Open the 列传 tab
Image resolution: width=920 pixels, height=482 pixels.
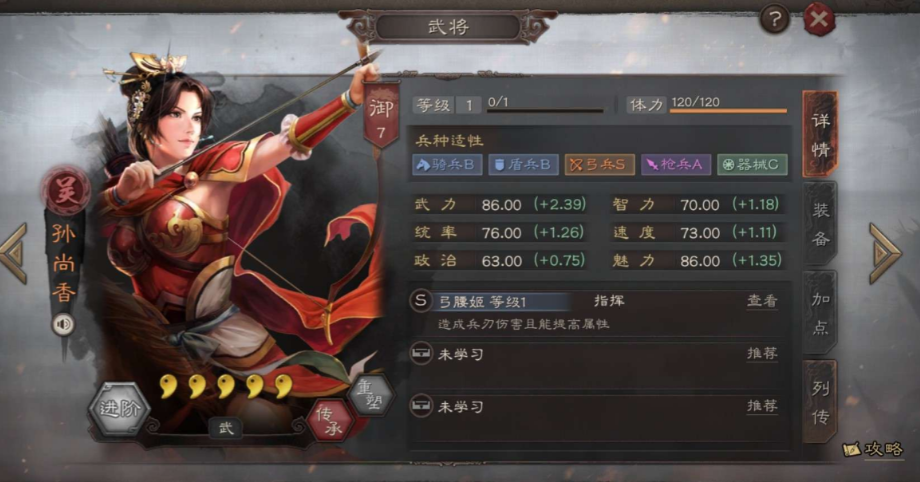pos(820,402)
